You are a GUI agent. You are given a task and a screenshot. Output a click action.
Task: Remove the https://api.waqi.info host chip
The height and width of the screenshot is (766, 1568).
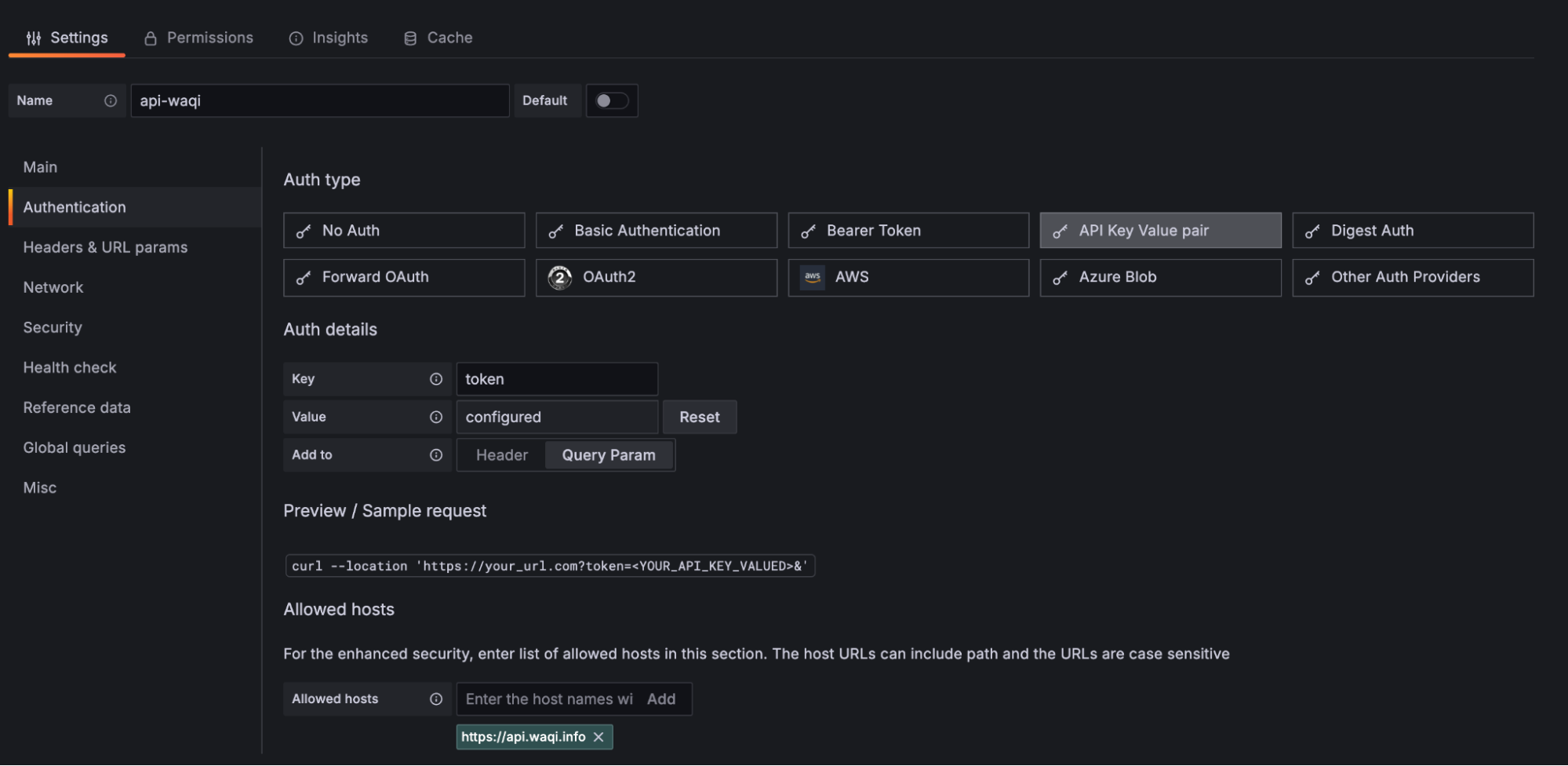click(x=598, y=737)
